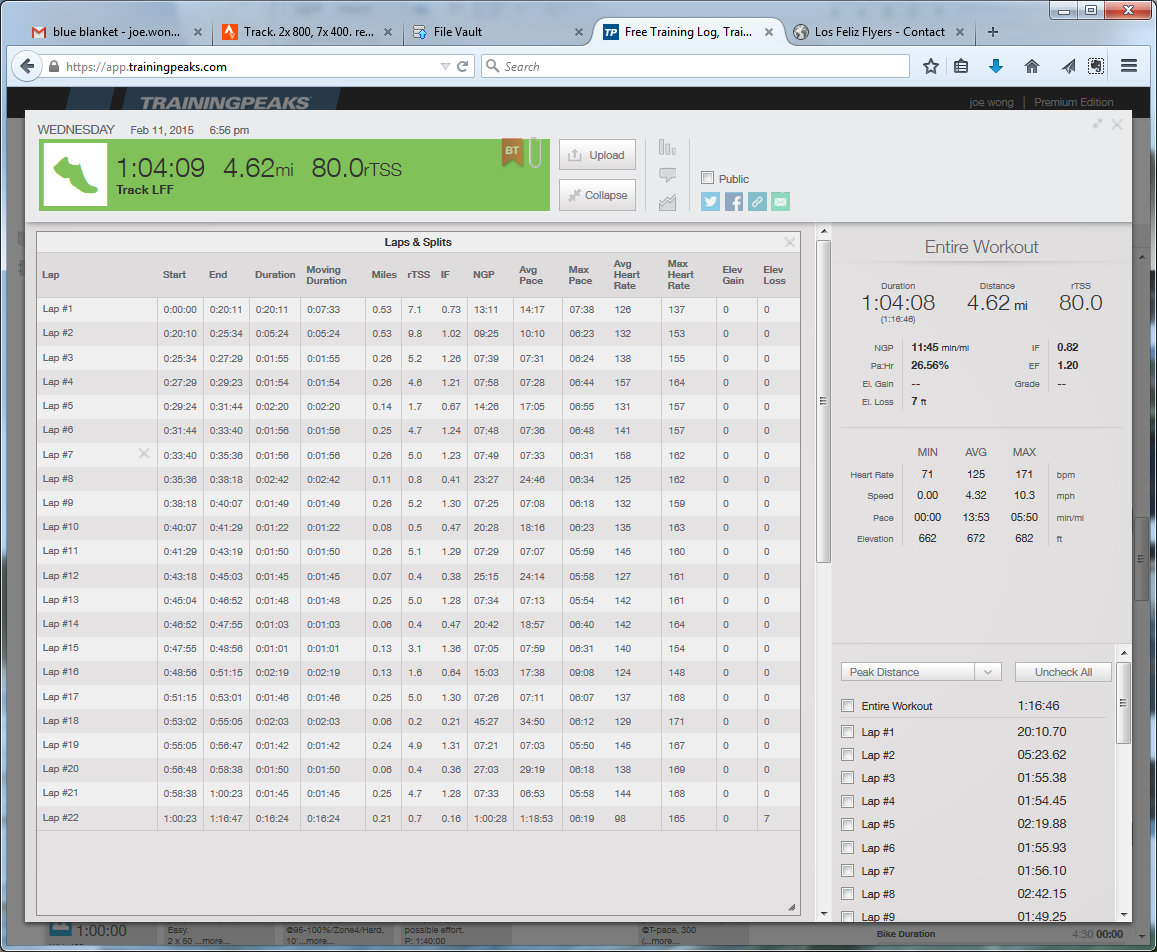
Task: Tick the Lap #3 checkbox in peak list
Action: [x=848, y=778]
